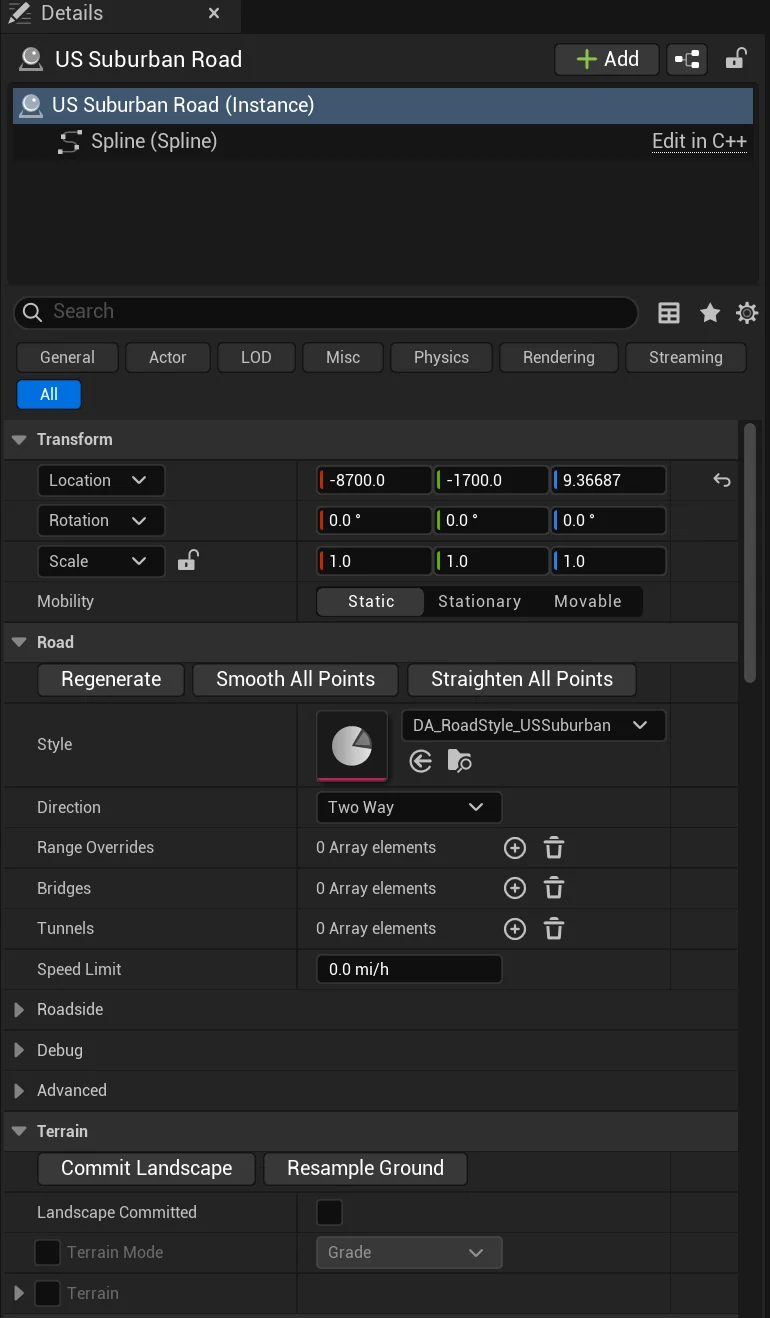The height and width of the screenshot is (1318, 770).
Task: Expand the Debug section
Action: coord(19,1050)
